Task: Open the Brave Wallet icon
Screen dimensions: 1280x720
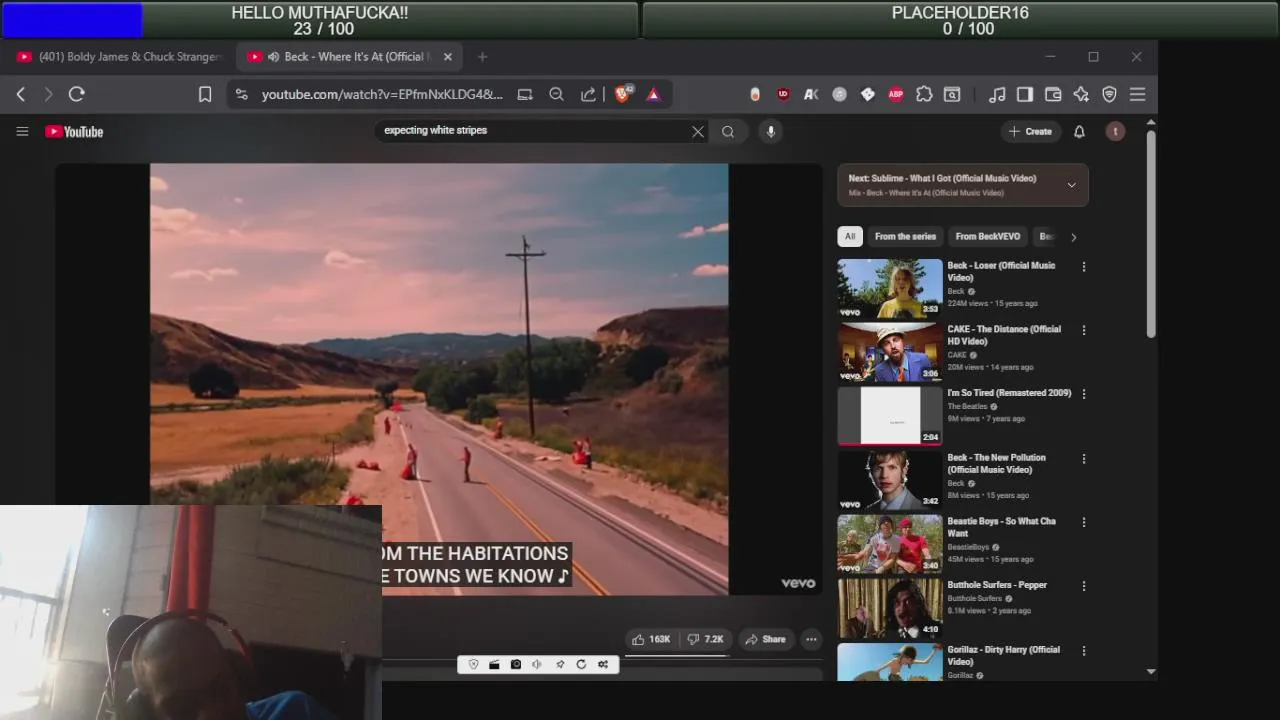Action: click(x=1053, y=94)
